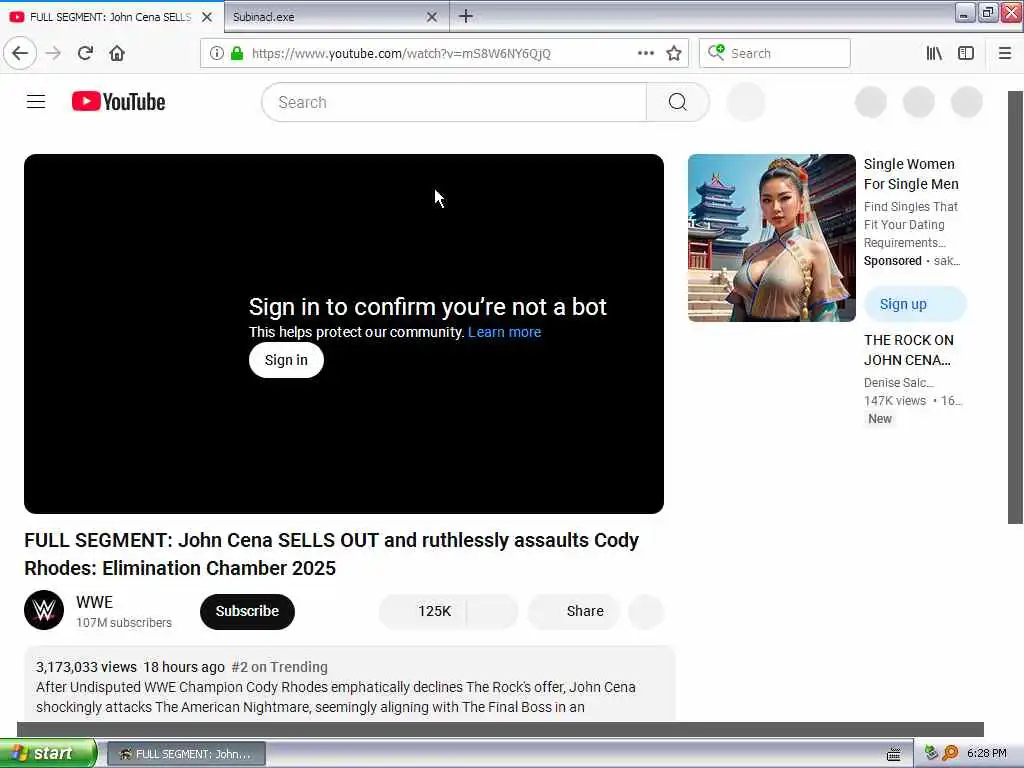Click the YouTube search input field
The image size is (1024, 768).
pyautogui.click(x=454, y=102)
